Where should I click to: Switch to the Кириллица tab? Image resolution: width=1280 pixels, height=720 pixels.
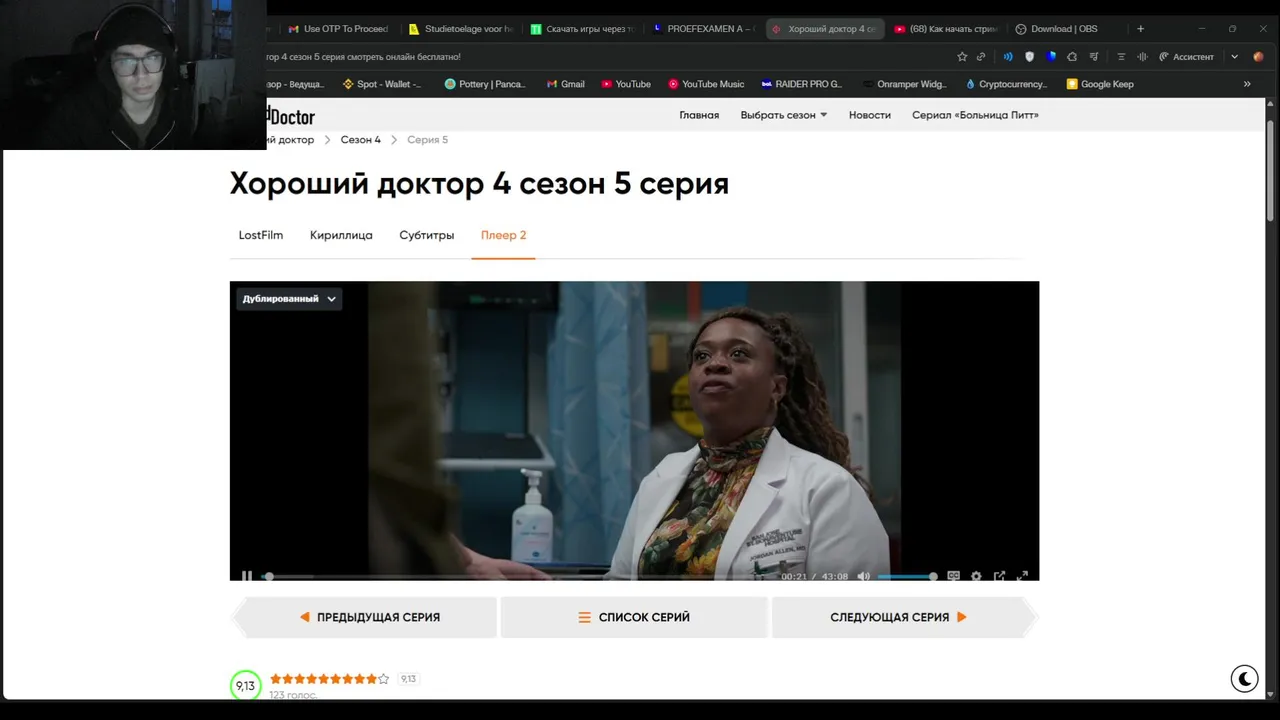[341, 235]
